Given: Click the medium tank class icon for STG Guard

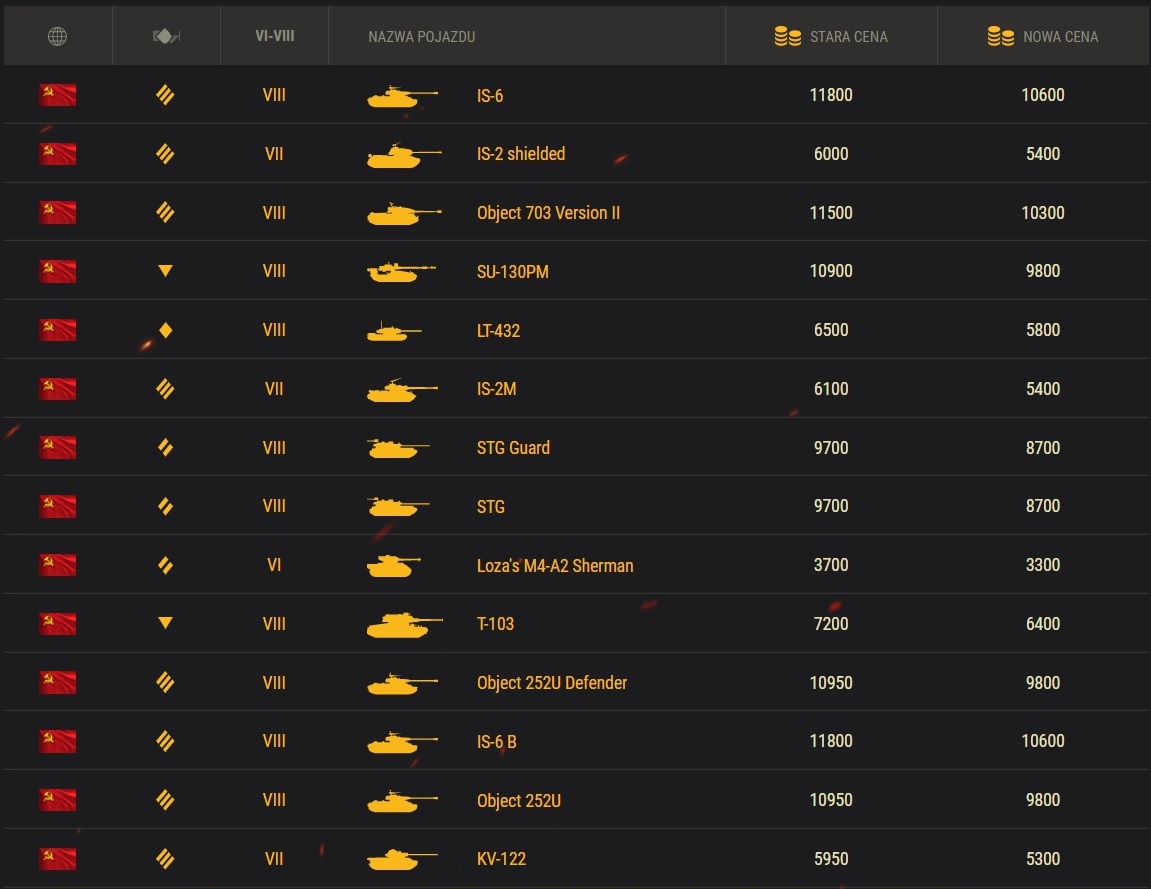Looking at the screenshot, I should (x=165, y=447).
